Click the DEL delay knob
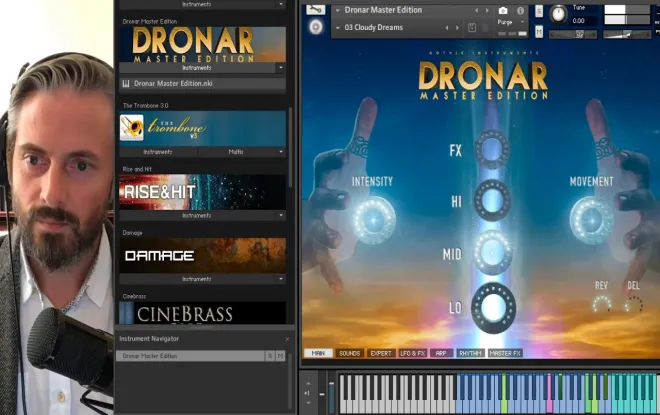The image size is (660, 415). [633, 304]
